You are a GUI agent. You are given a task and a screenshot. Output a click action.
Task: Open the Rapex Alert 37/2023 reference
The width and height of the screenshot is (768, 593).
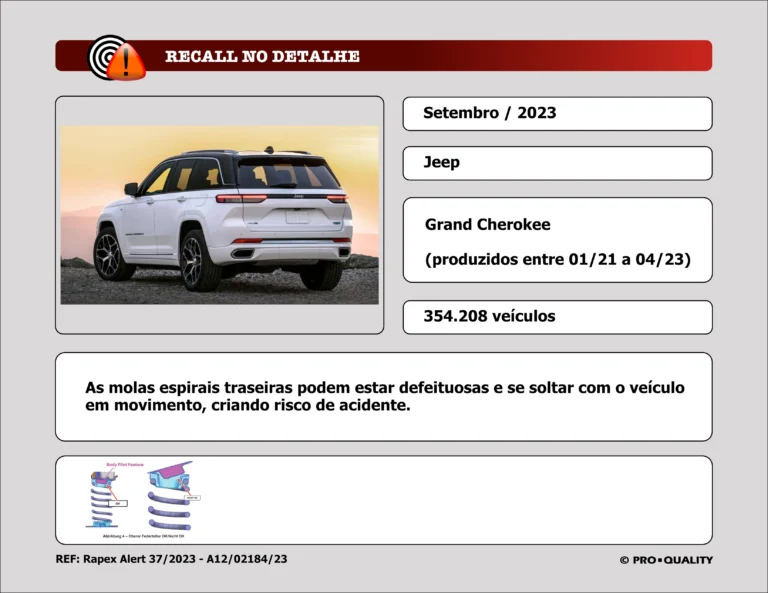(x=171, y=559)
